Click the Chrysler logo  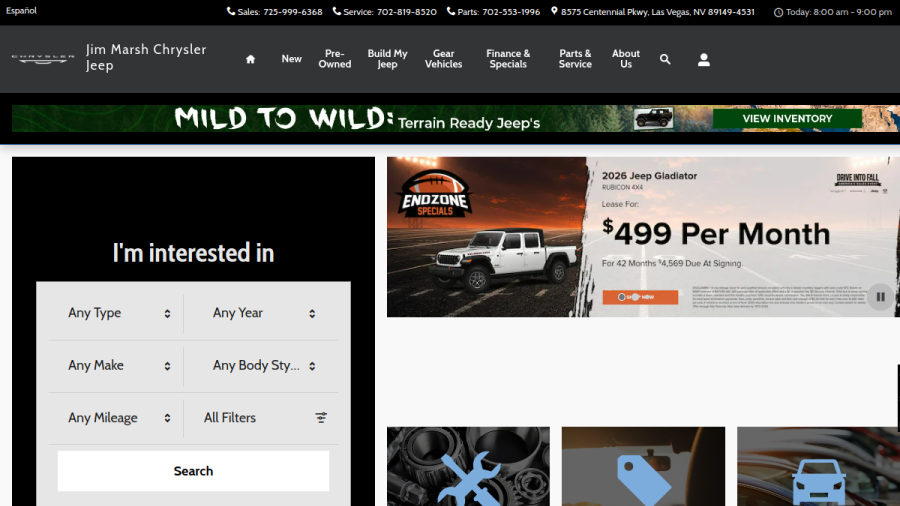pyautogui.click(x=43, y=58)
